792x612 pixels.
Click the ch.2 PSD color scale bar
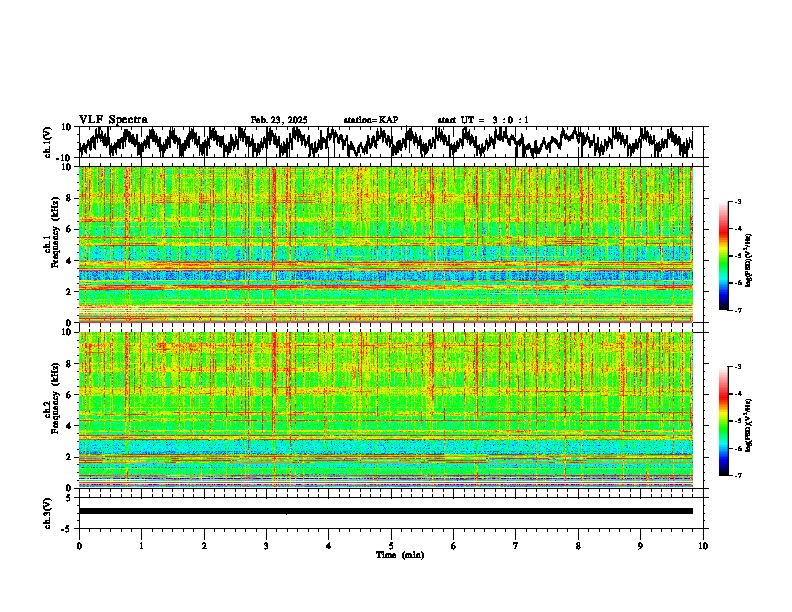click(x=724, y=421)
